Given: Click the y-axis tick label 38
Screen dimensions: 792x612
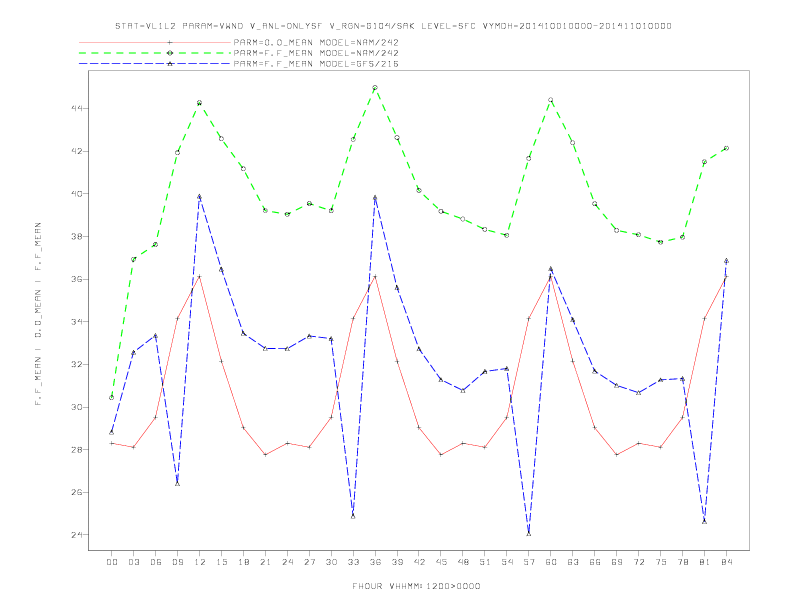Looking at the screenshot, I should [77, 236].
